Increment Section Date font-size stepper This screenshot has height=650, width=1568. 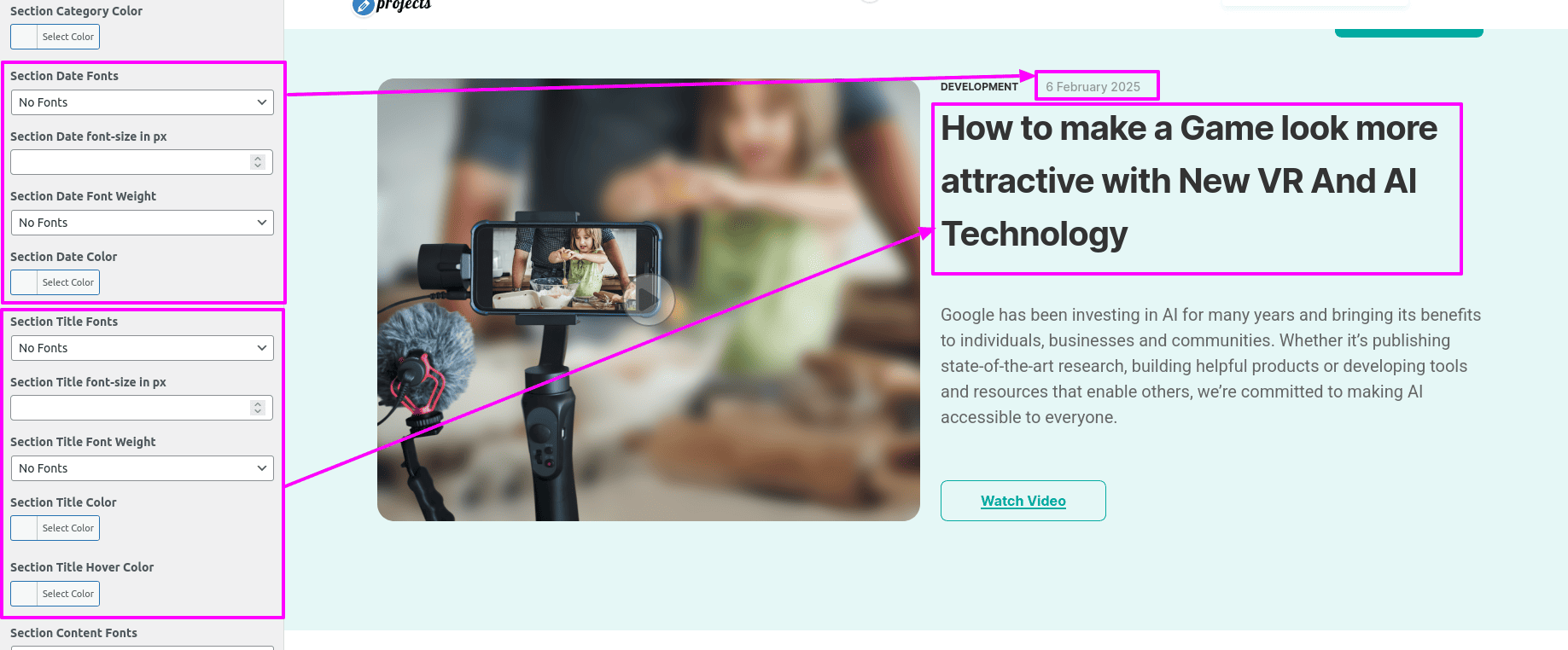pos(258,159)
